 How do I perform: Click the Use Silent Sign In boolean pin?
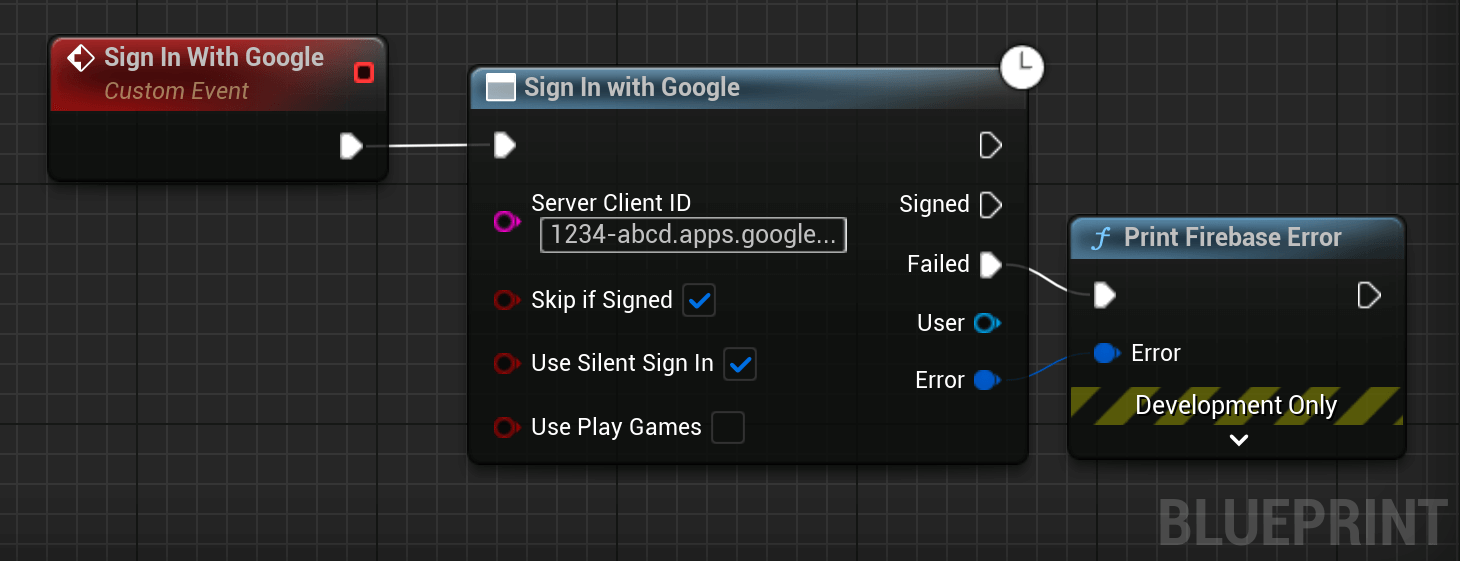click(507, 364)
